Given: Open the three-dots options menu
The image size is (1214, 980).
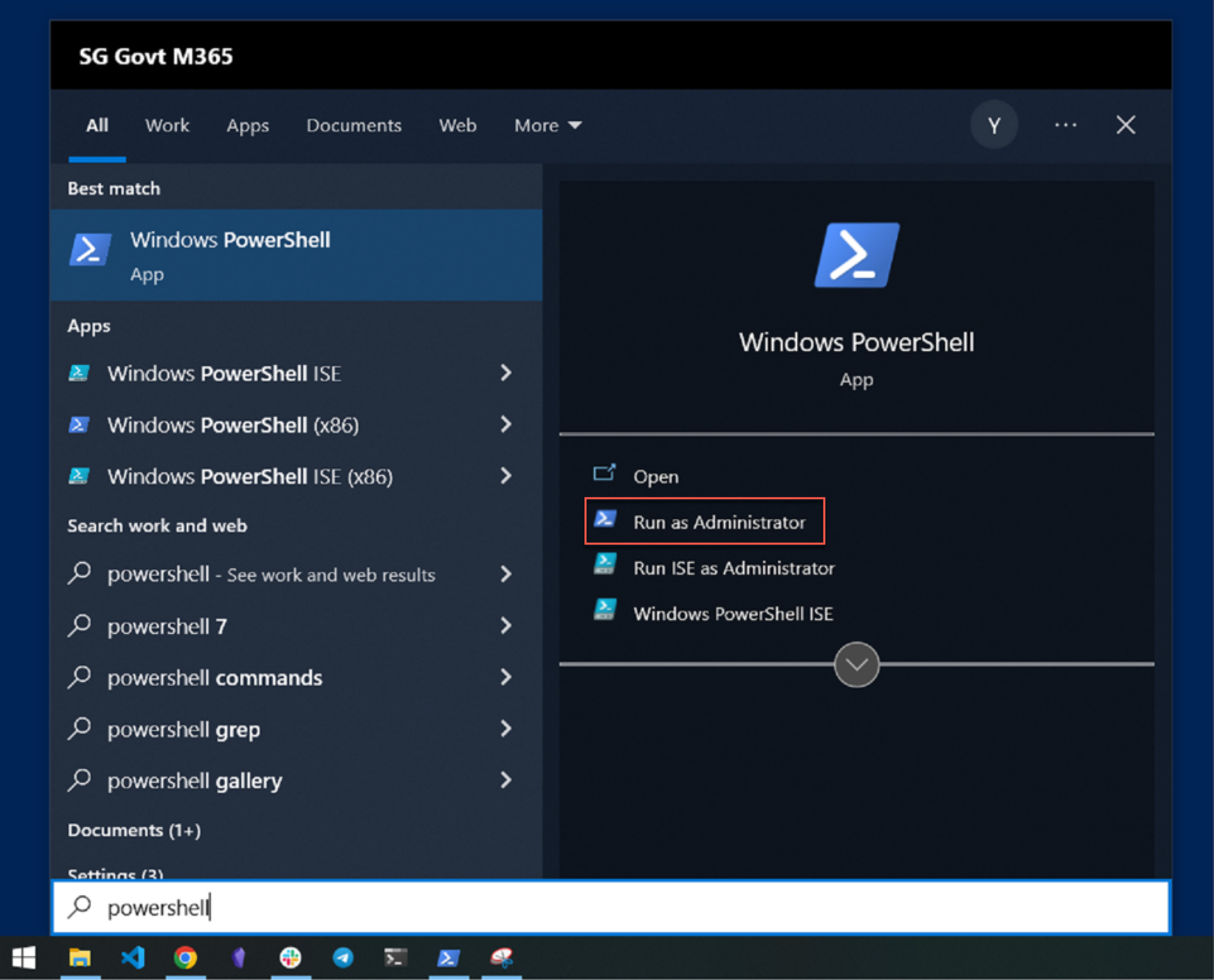Looking at the screenshot, I should click(1065, 125).
